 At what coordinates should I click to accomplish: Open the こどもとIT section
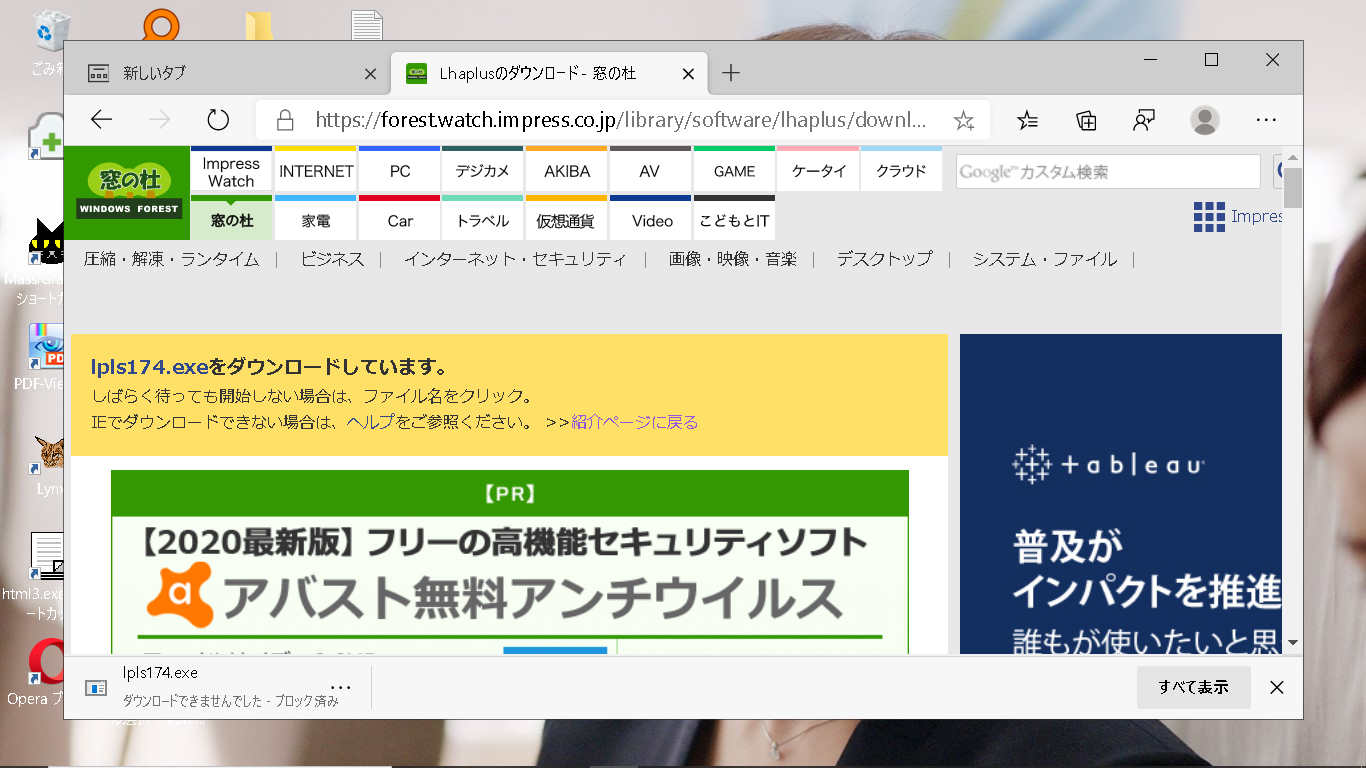point(734,218)
